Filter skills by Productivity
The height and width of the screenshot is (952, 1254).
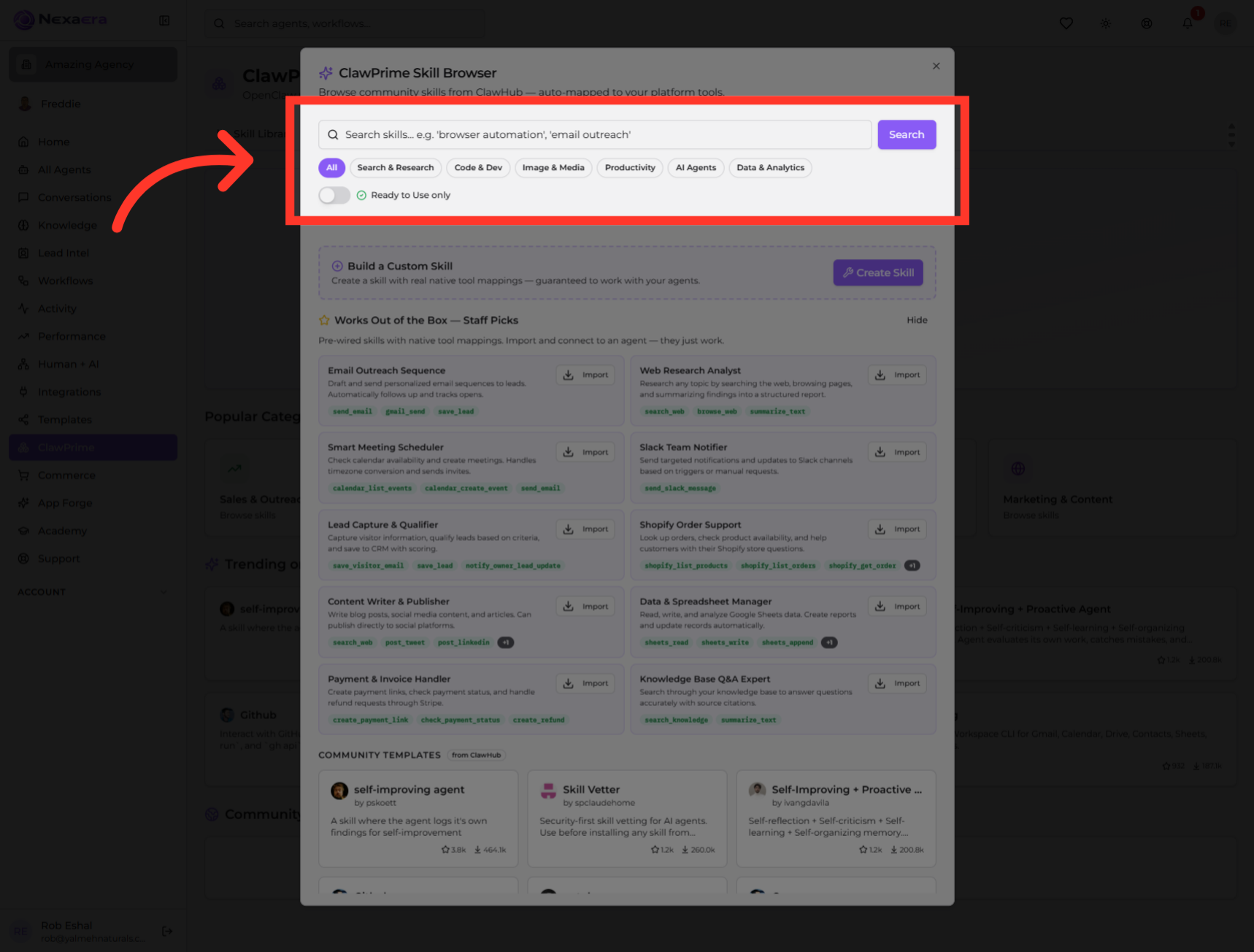[630, 168]
